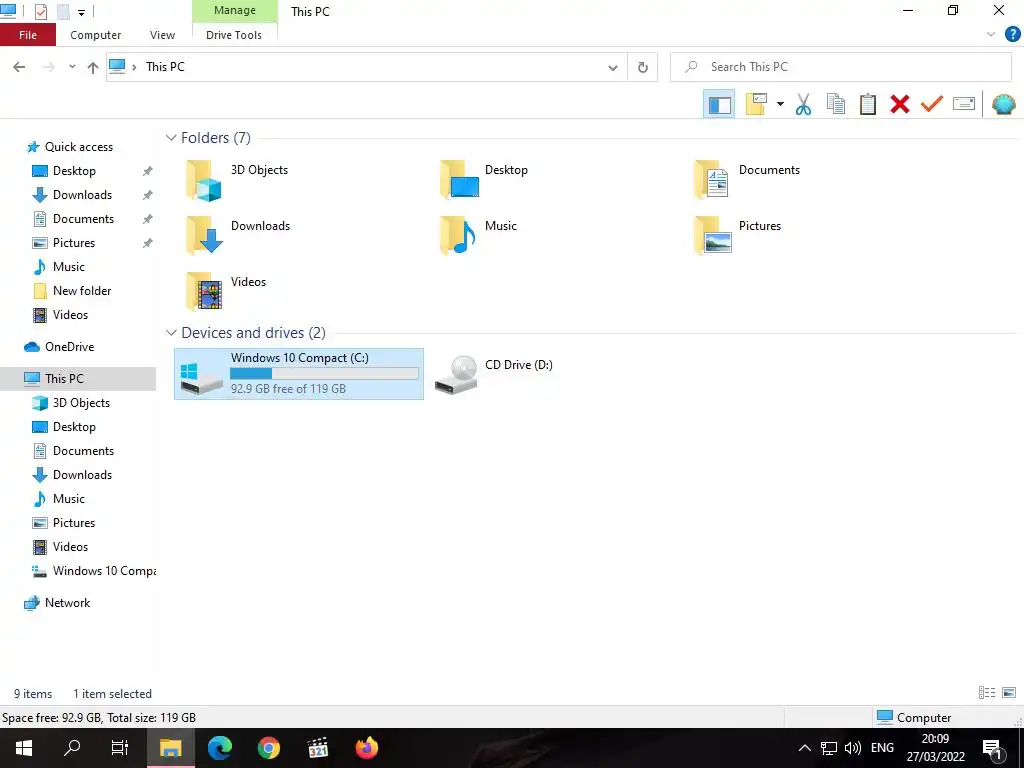Select the 3D Objects folder icon

click(203, 180)
